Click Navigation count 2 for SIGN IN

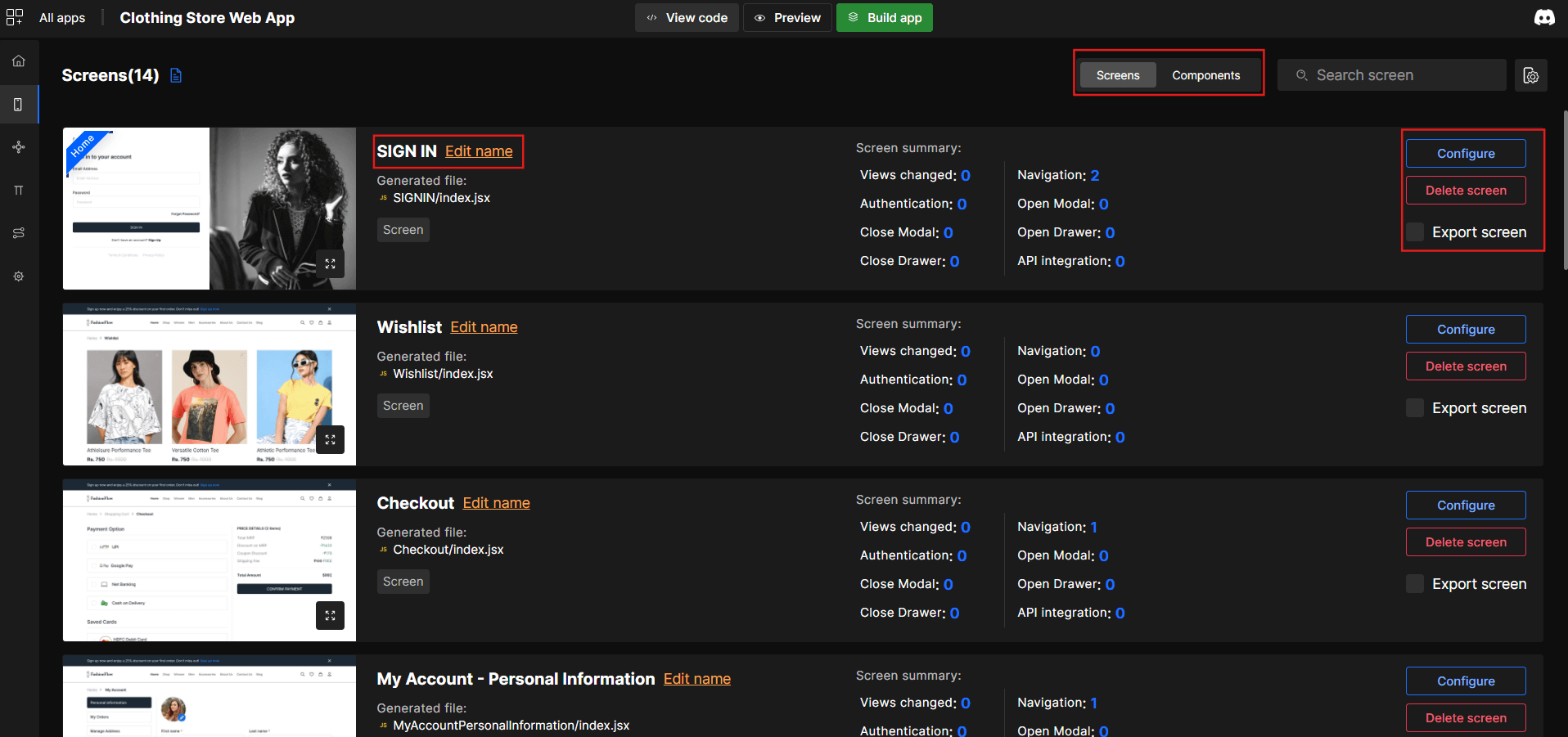1095,175
